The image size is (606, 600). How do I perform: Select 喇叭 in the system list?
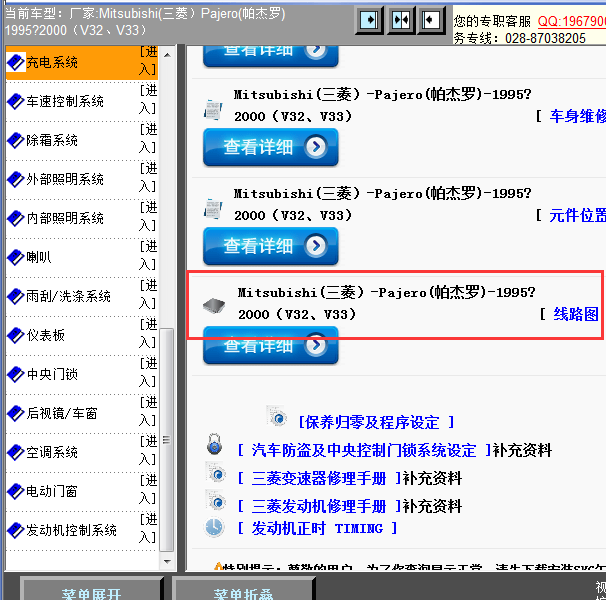click(x=39, y=257)
